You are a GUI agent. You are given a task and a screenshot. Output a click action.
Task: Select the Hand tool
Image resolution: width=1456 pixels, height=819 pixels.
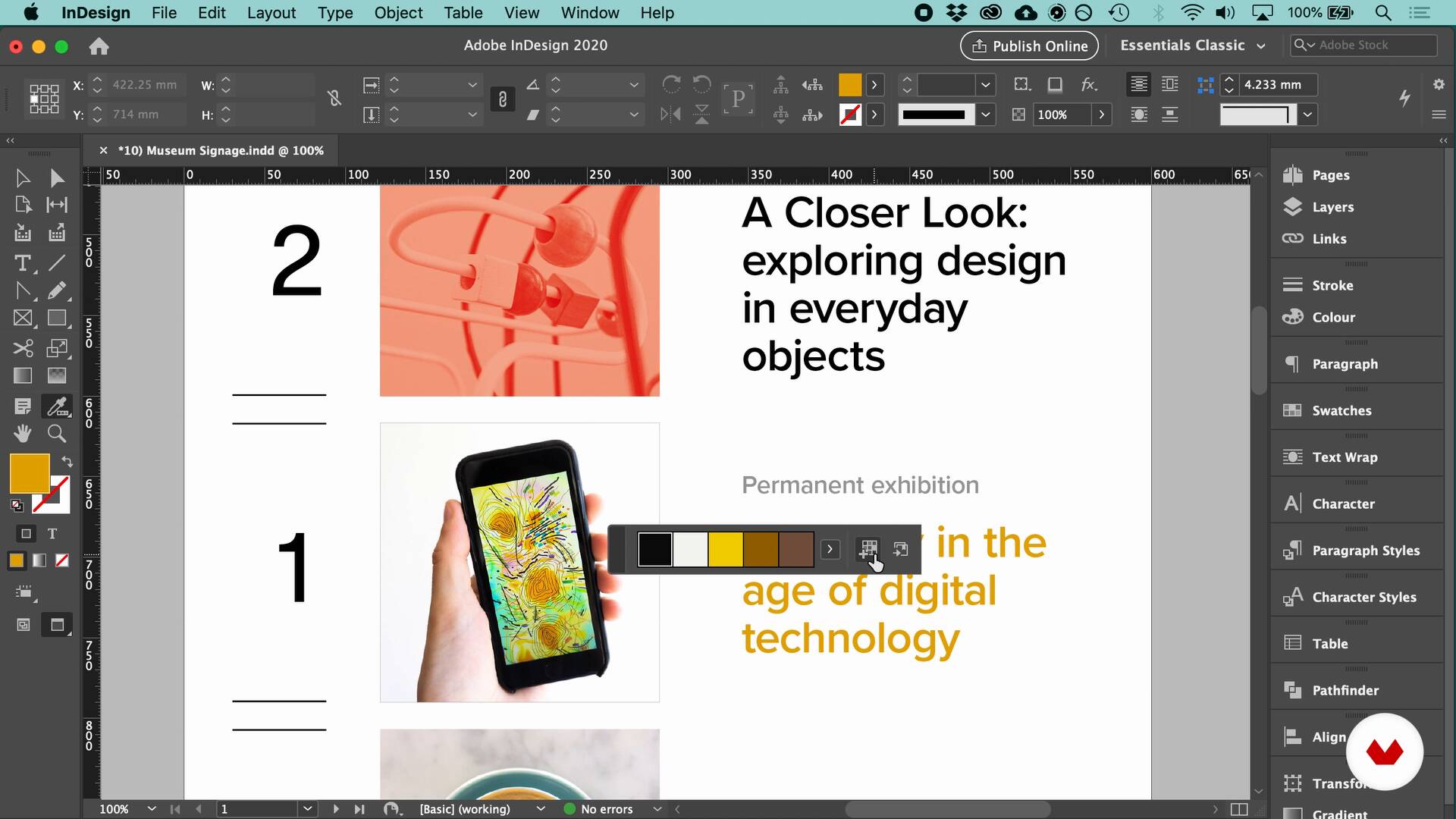(x=23, y=434)
